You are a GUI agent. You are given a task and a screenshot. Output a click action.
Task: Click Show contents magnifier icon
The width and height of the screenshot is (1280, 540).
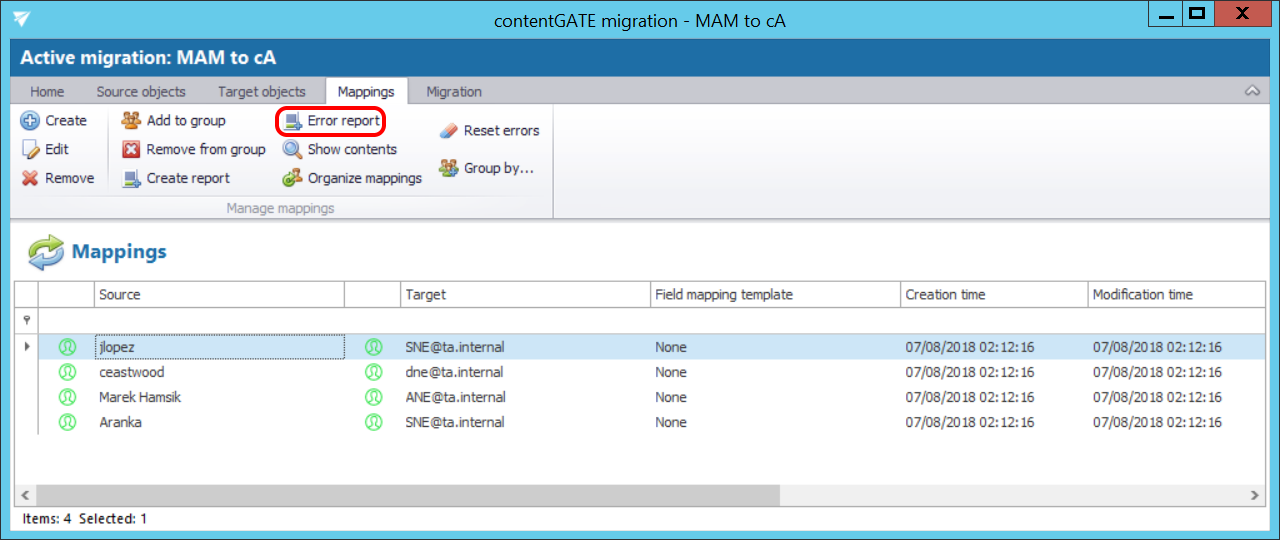coord(292,150)
